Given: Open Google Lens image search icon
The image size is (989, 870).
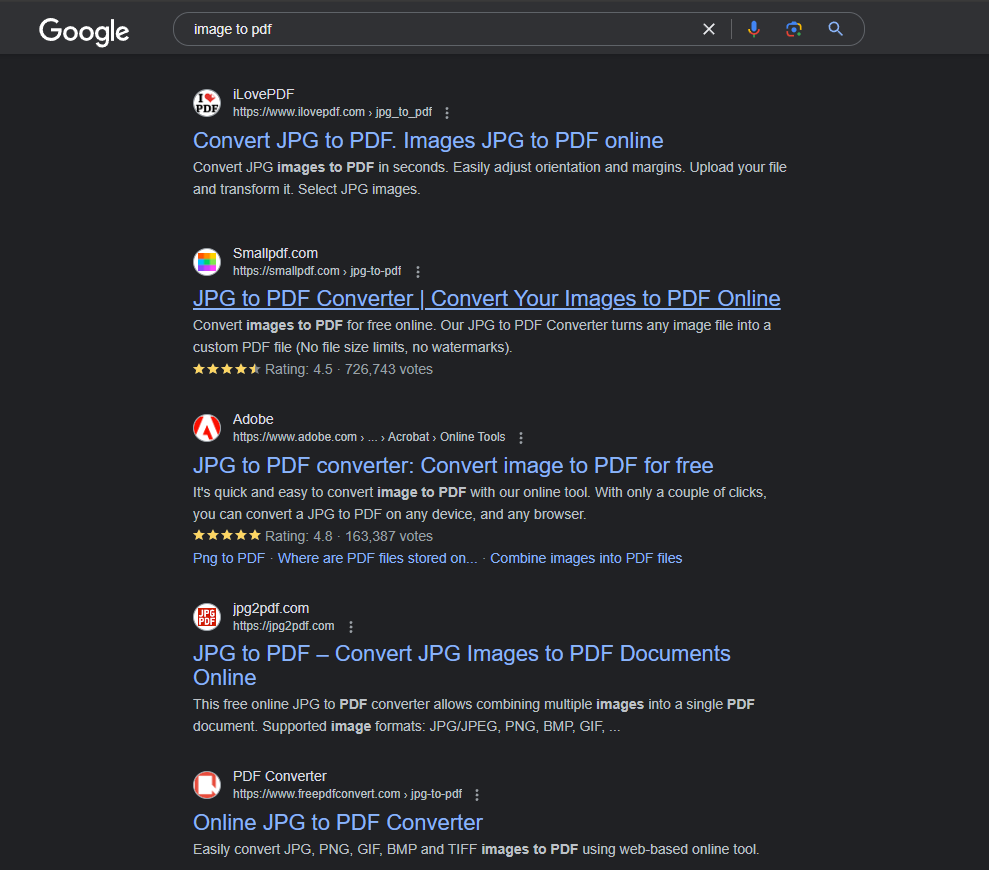Looking at the screenshot, I should coord(793,29).
